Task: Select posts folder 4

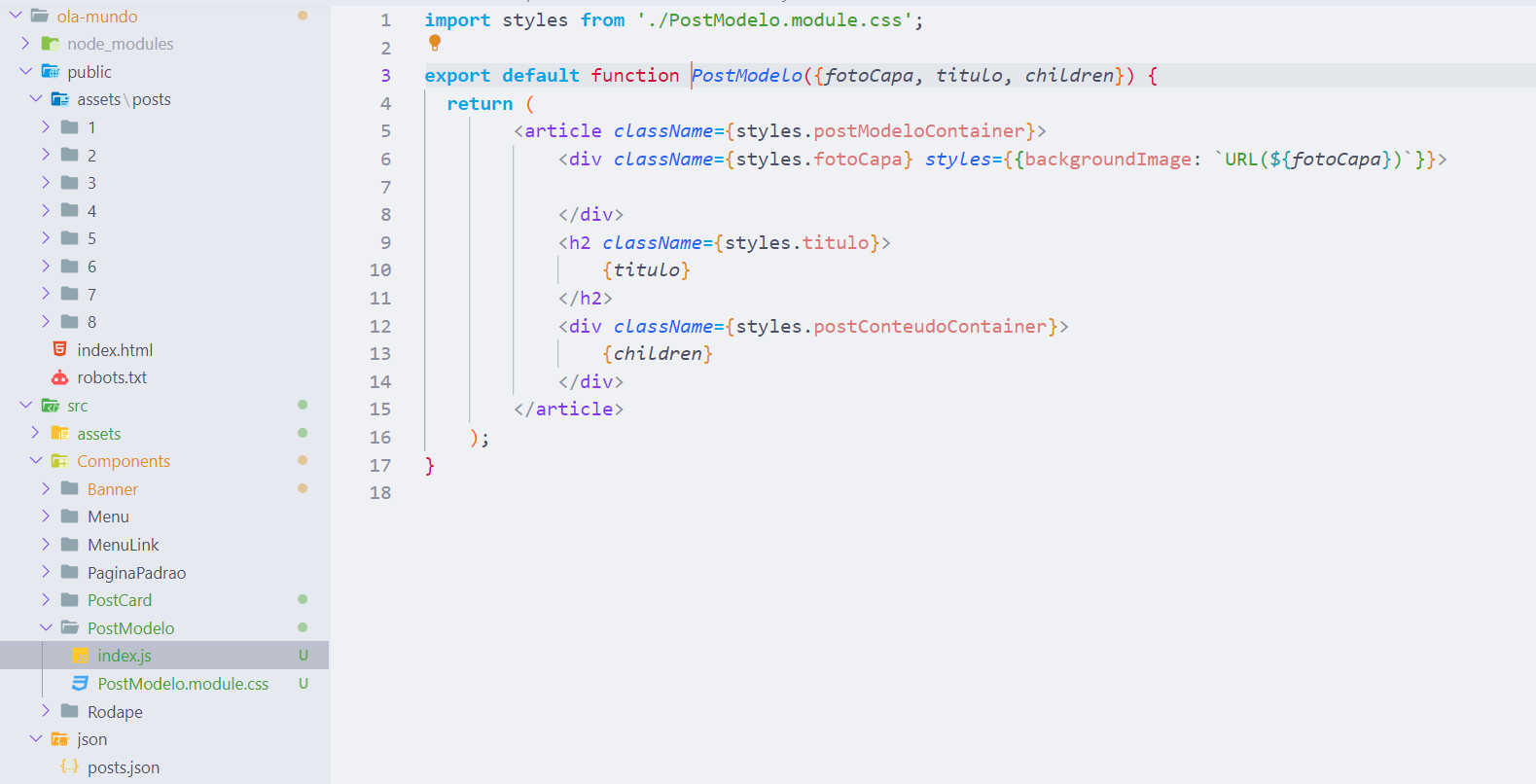Action: (x=91, y=211)
